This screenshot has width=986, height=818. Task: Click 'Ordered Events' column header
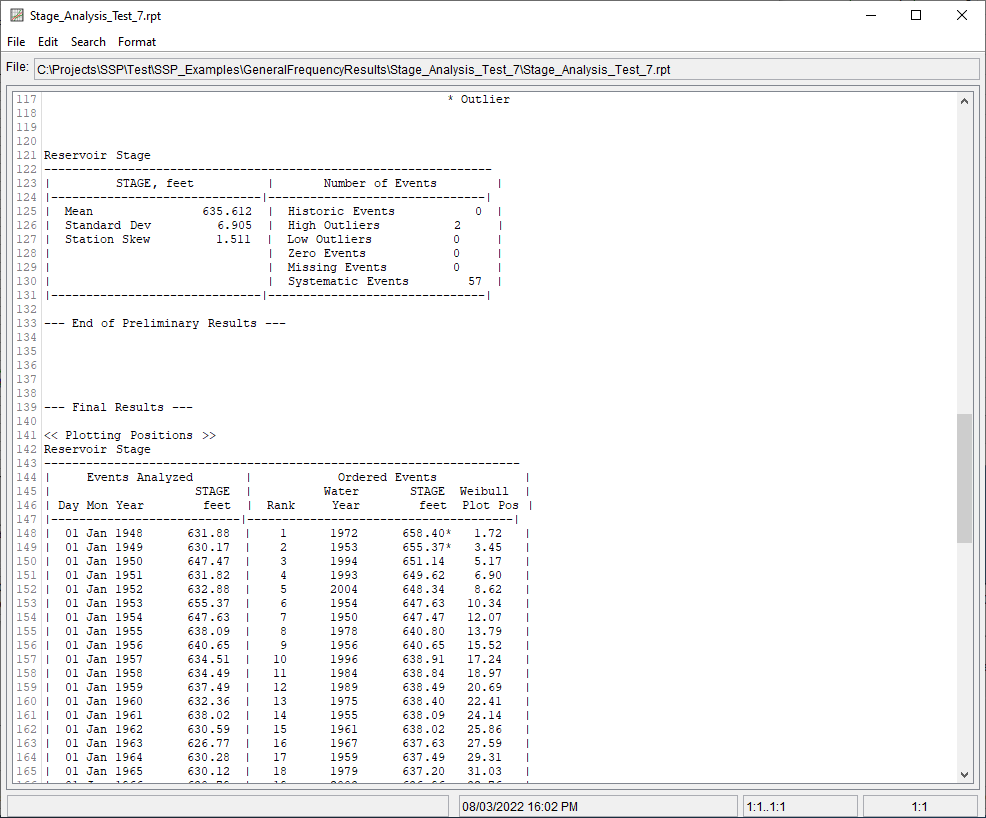pos(387,477)
